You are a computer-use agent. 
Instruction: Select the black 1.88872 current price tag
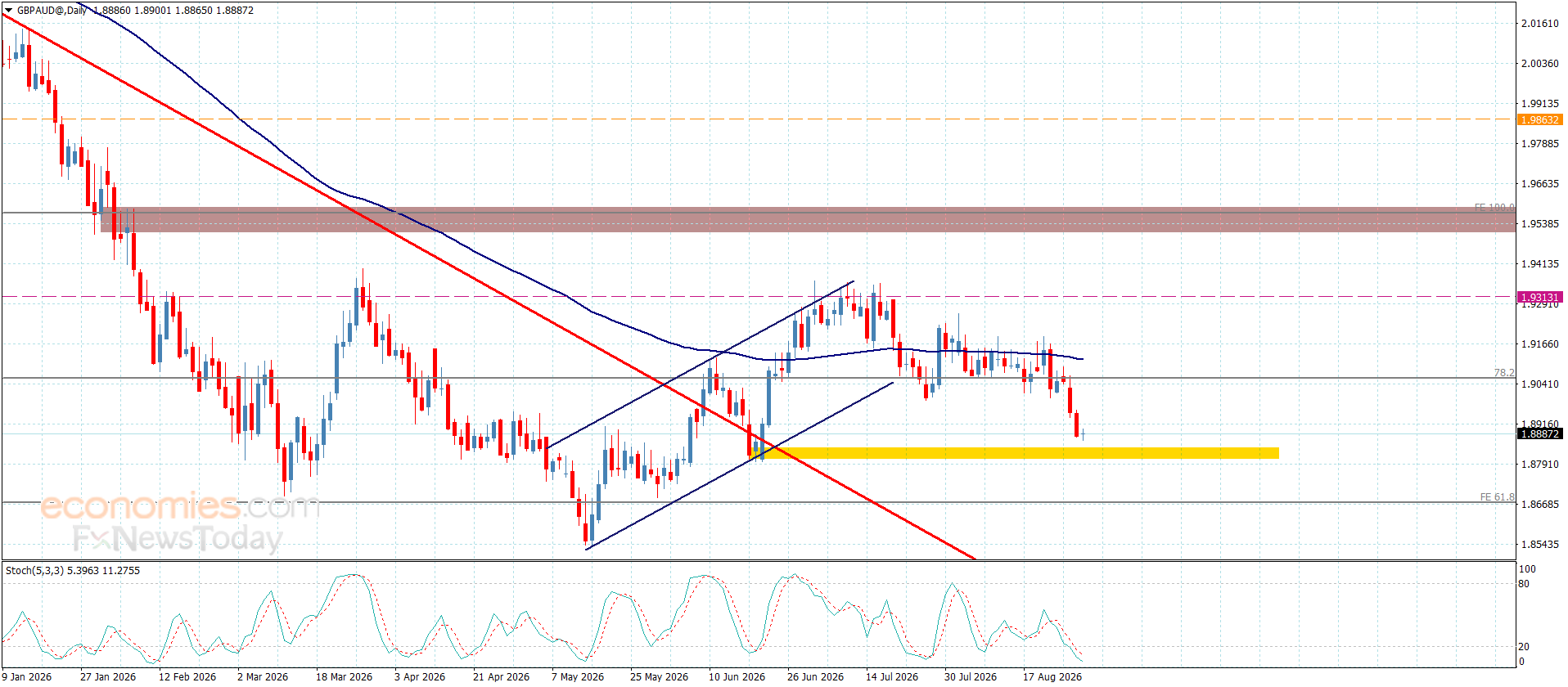coord(1539,433)
